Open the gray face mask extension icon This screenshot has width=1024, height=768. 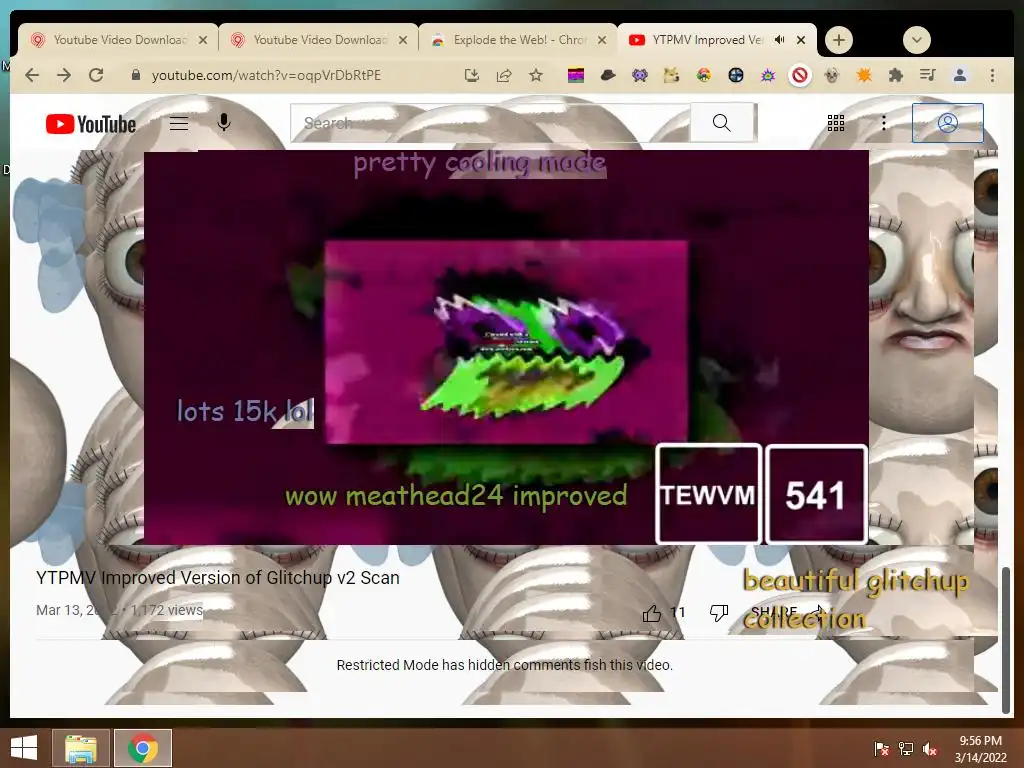point(832,76)
